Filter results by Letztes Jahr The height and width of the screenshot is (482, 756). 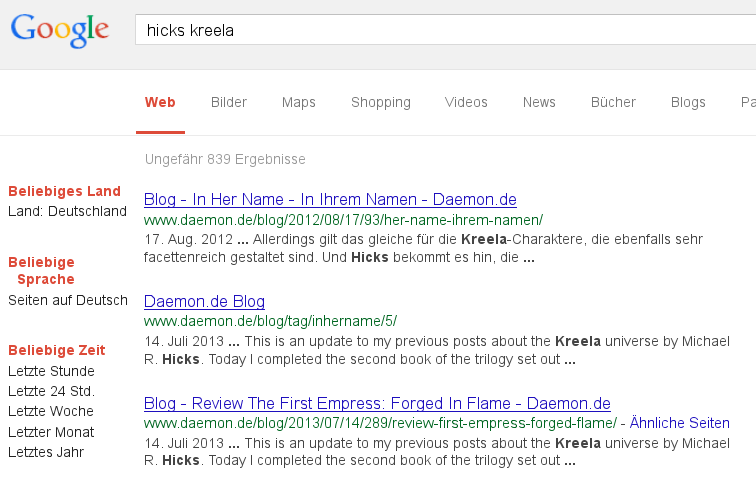46,452
